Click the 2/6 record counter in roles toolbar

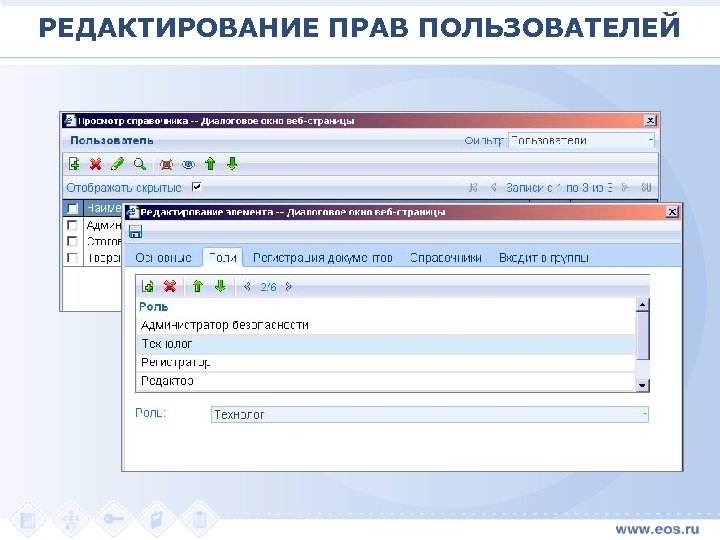pos(268,287)
